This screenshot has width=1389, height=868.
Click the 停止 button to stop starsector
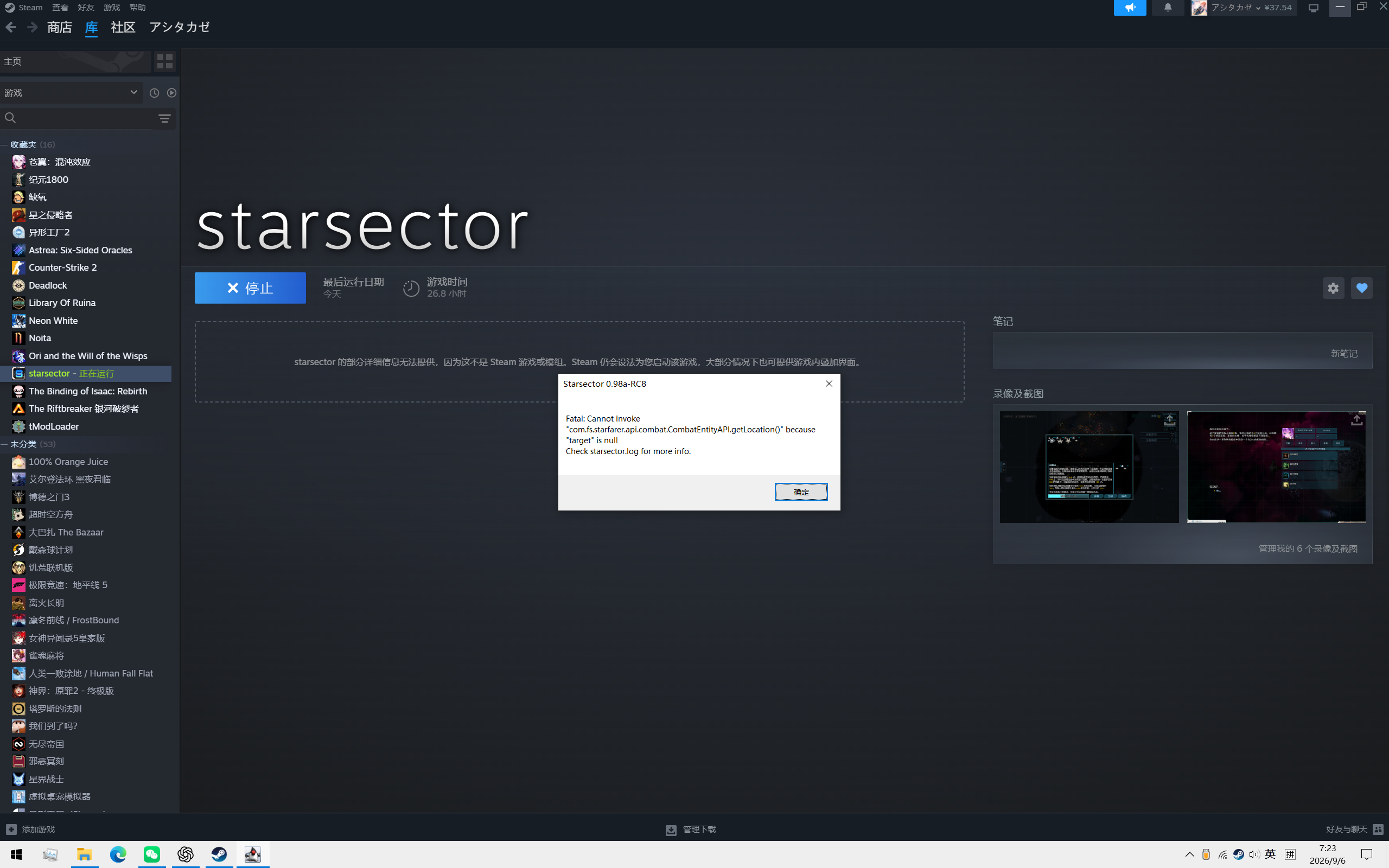point(250,288)
